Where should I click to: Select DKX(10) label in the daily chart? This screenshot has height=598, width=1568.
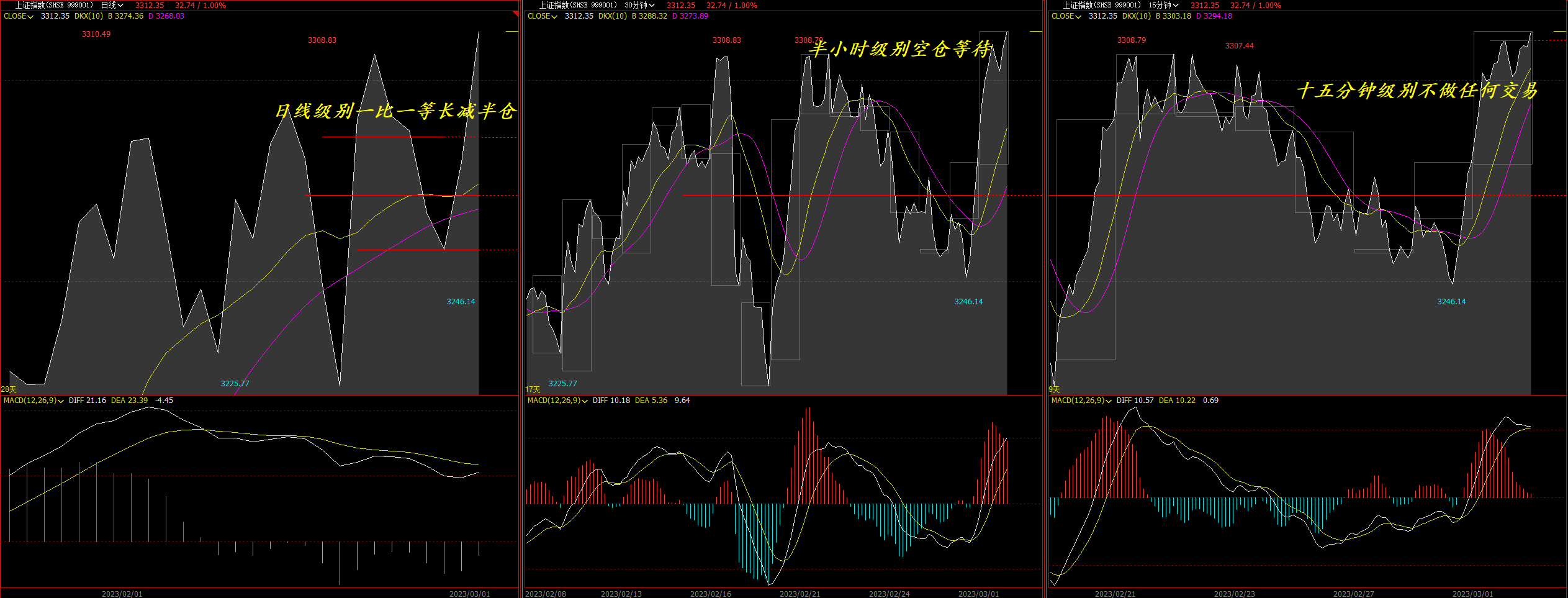[89, 16]
